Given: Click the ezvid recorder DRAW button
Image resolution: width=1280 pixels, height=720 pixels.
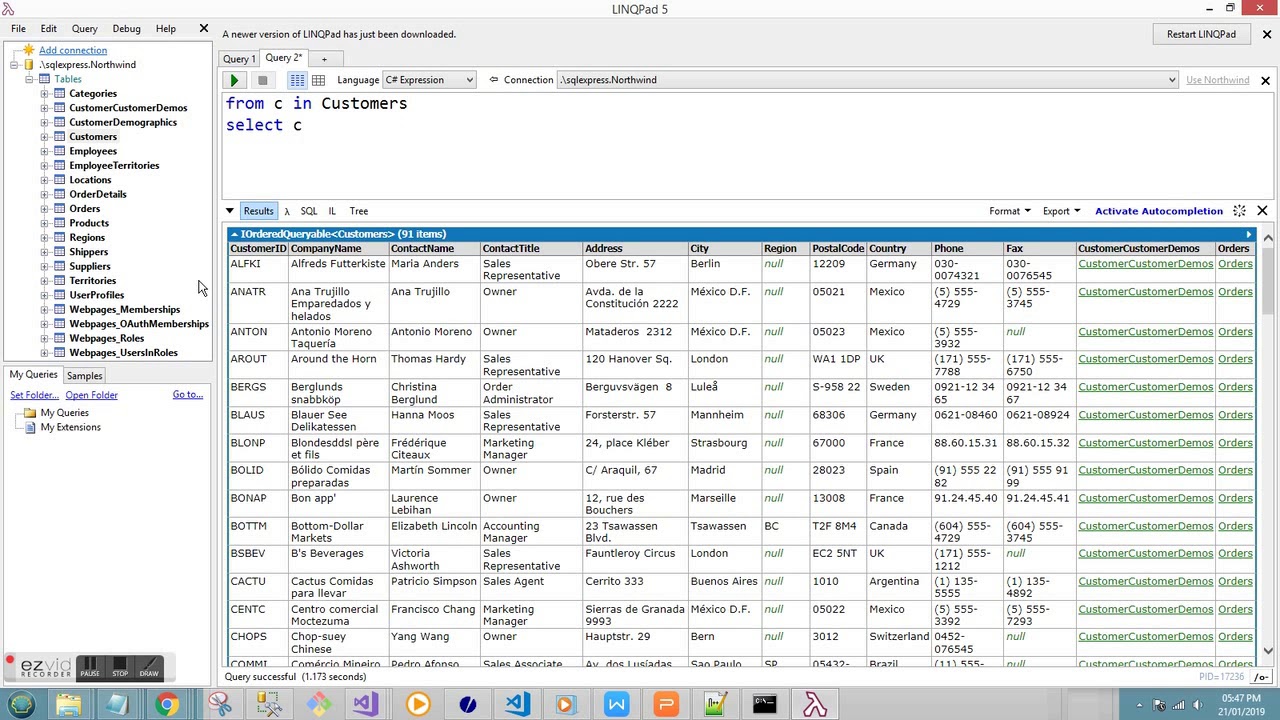Looking at the screenshot, I should 149,667.
